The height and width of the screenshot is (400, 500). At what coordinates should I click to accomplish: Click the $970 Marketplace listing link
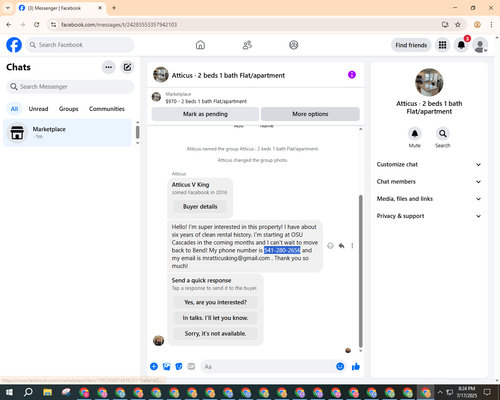click(206, 101)
